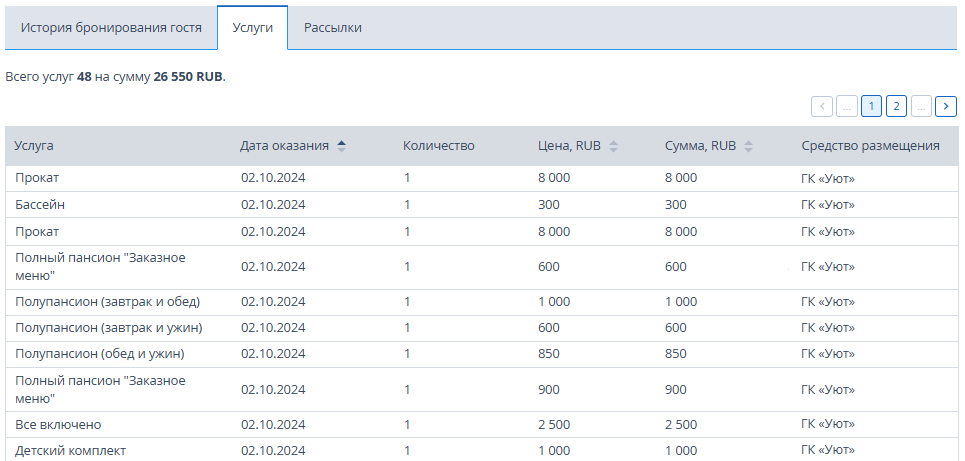Screen dimensions: 965x461
Task: Click the trailing ellipsis pagination button
Action: (x=921, y=106)
